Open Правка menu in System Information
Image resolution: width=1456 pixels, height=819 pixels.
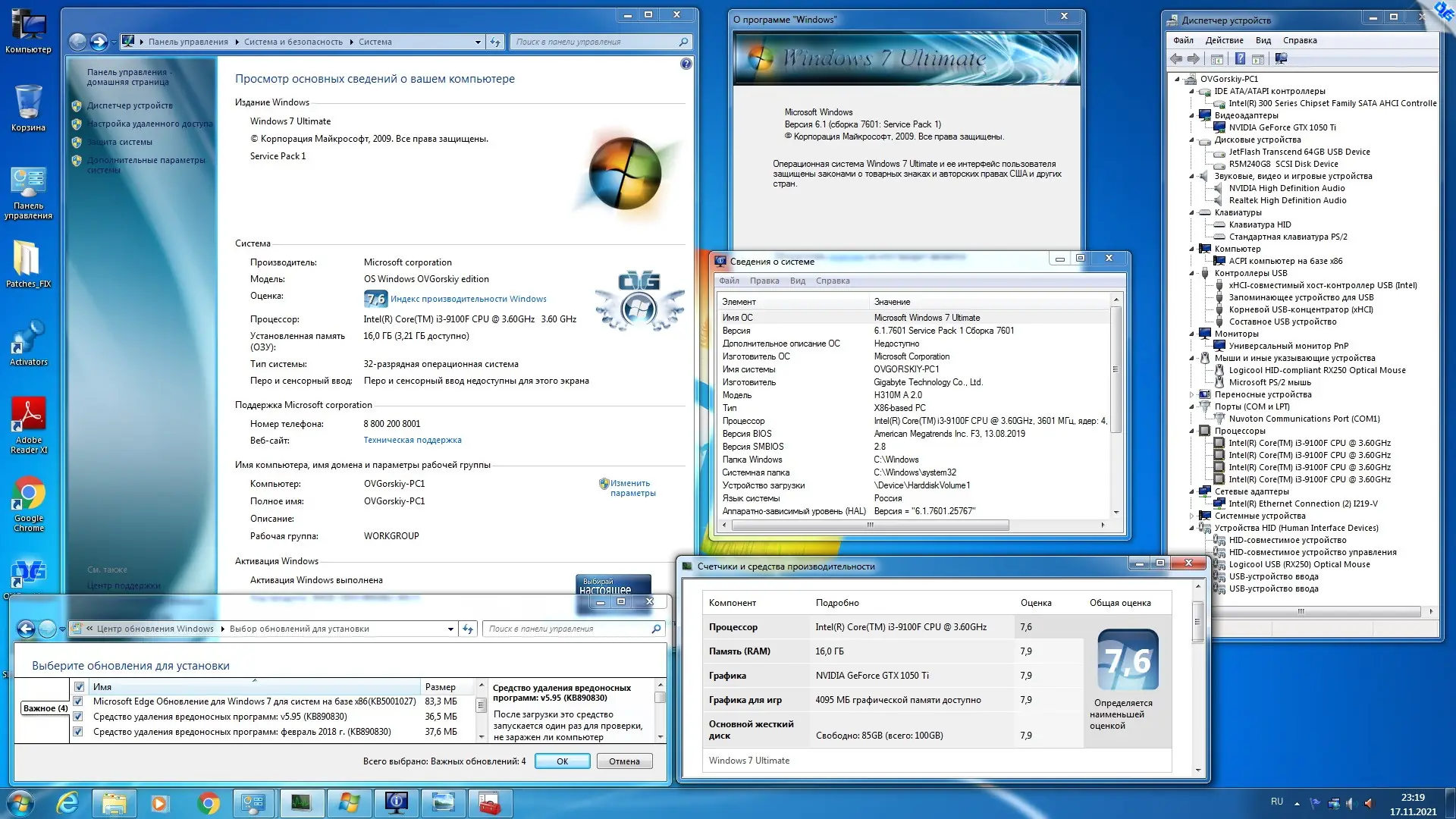(x=764, y=281)
